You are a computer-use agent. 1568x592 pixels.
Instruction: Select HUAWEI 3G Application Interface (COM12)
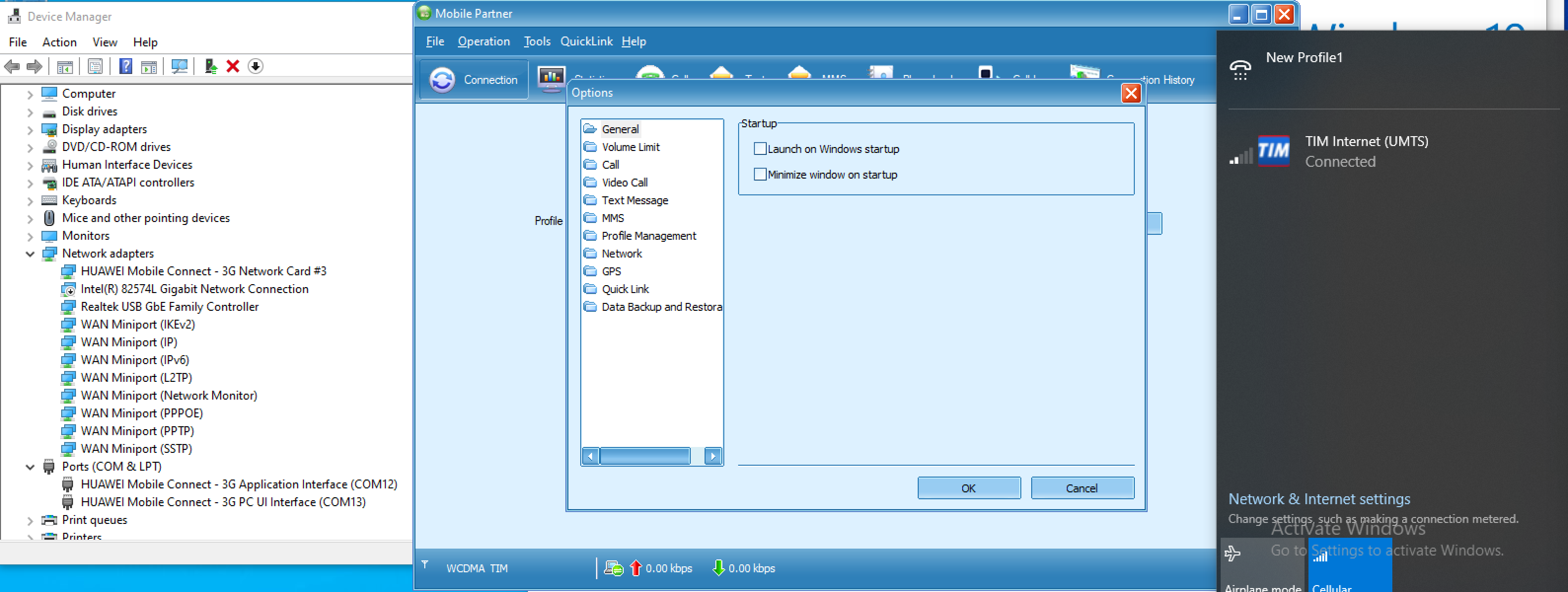pyautogui.click(x=239, y=483)
